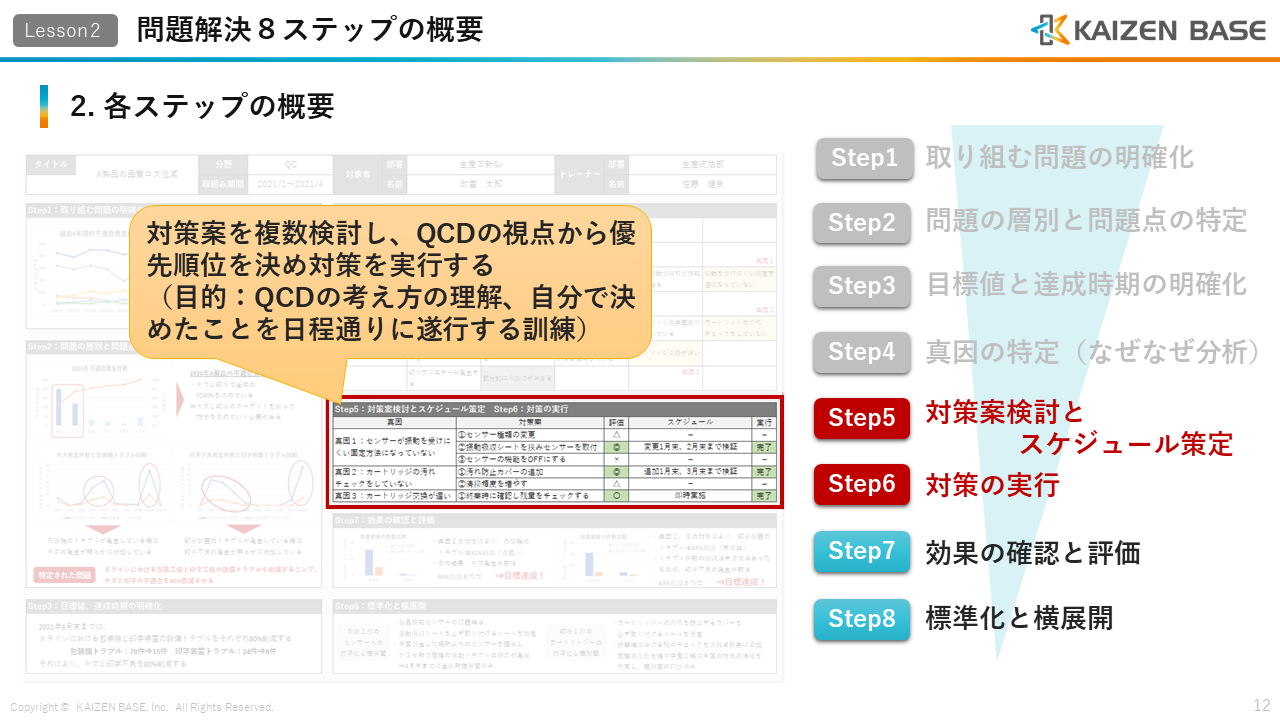
Task: Click cell 真因２：カートリッジの汚れチェックをしていない
Action: point(395,478)
